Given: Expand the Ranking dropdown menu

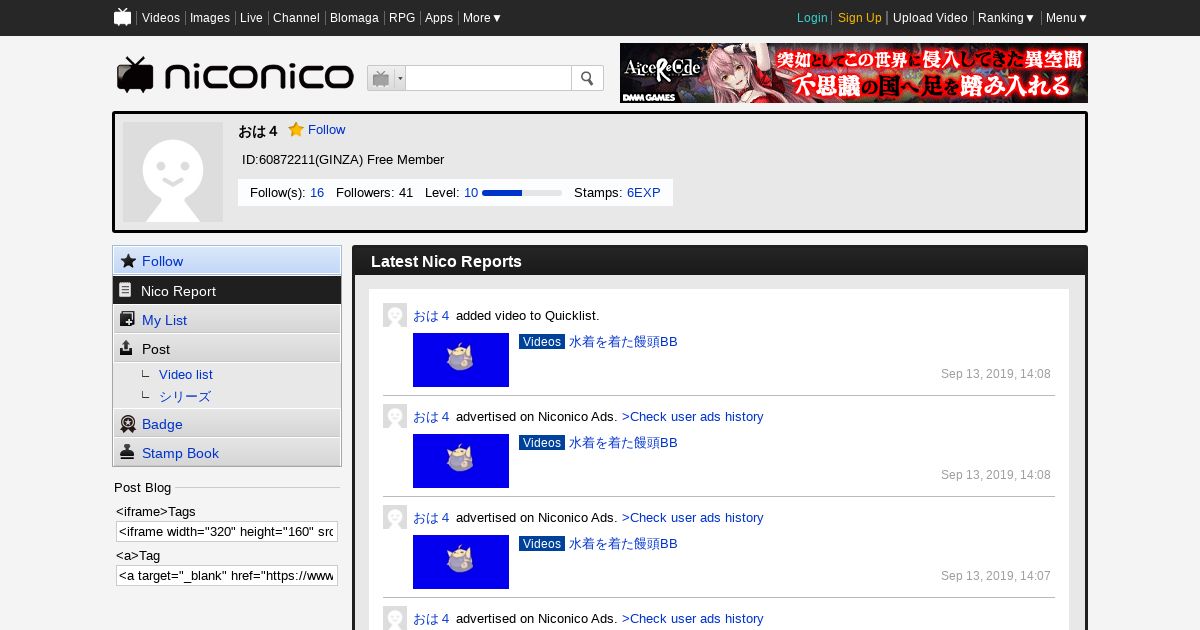Looking at the screenshot, I should coord(1006,18).
